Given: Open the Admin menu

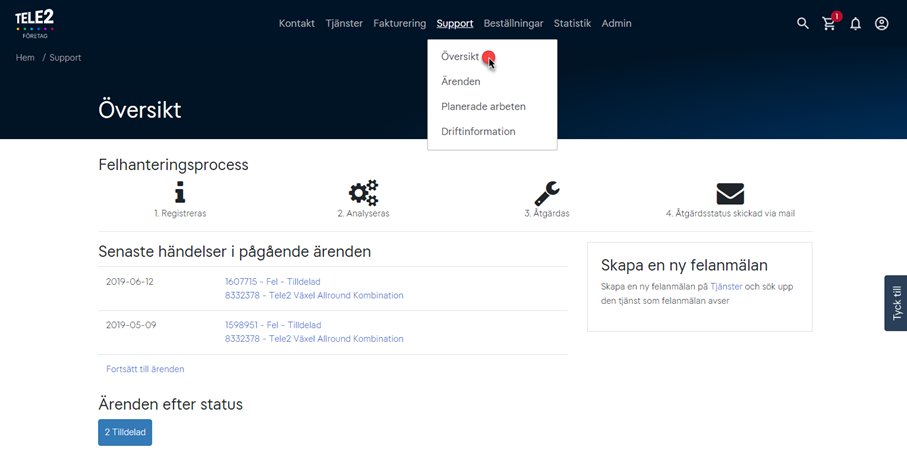Looking at the screenshot, I should pos(617,24).
